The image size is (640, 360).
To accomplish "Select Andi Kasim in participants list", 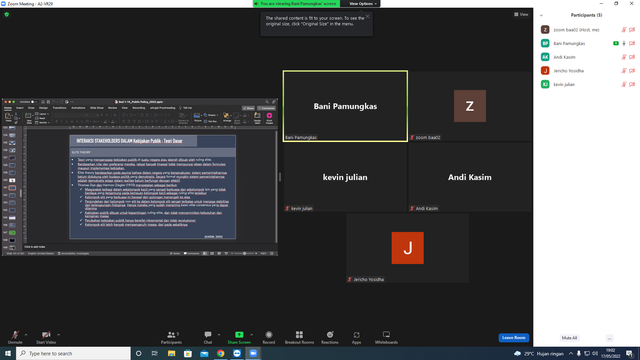I will [x=587, y=57].
